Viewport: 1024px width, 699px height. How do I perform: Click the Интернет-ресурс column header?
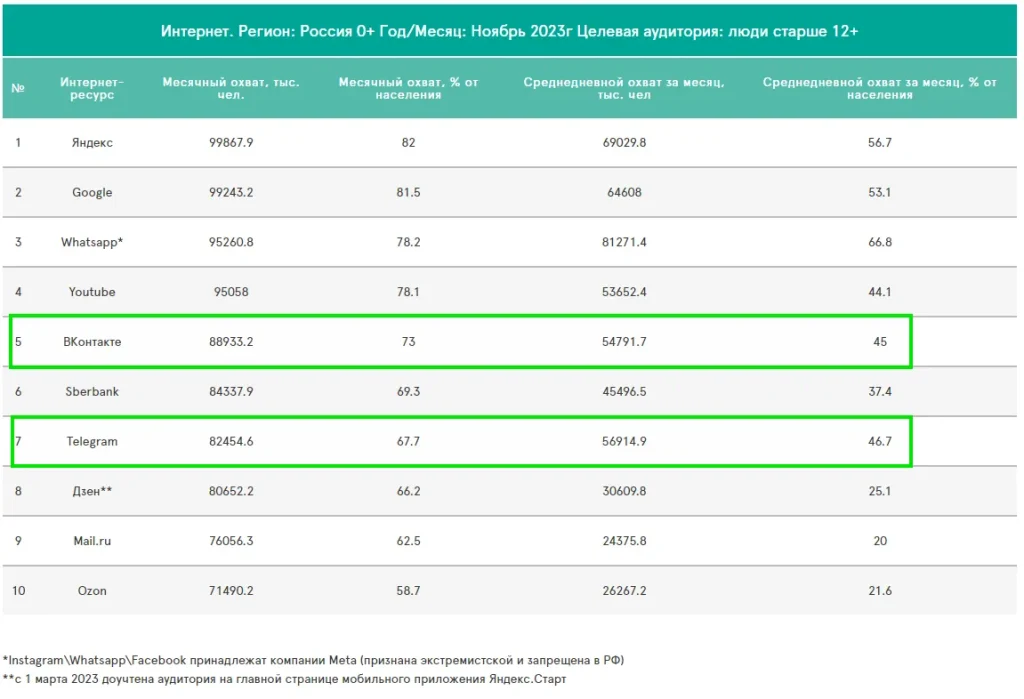coord(92,88)
